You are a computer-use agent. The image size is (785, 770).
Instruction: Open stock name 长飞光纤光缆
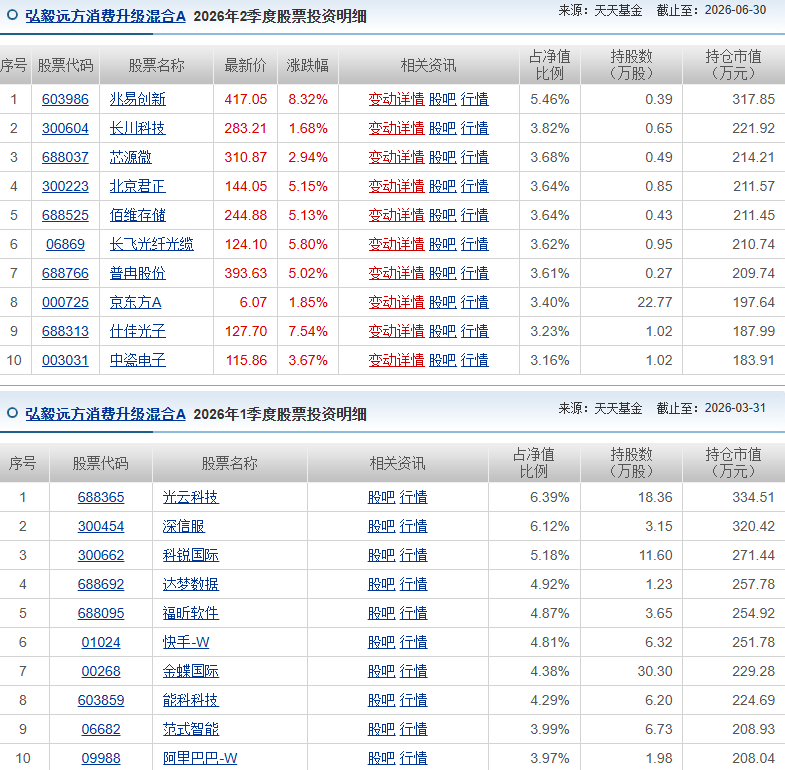click(x=151, y=244)
